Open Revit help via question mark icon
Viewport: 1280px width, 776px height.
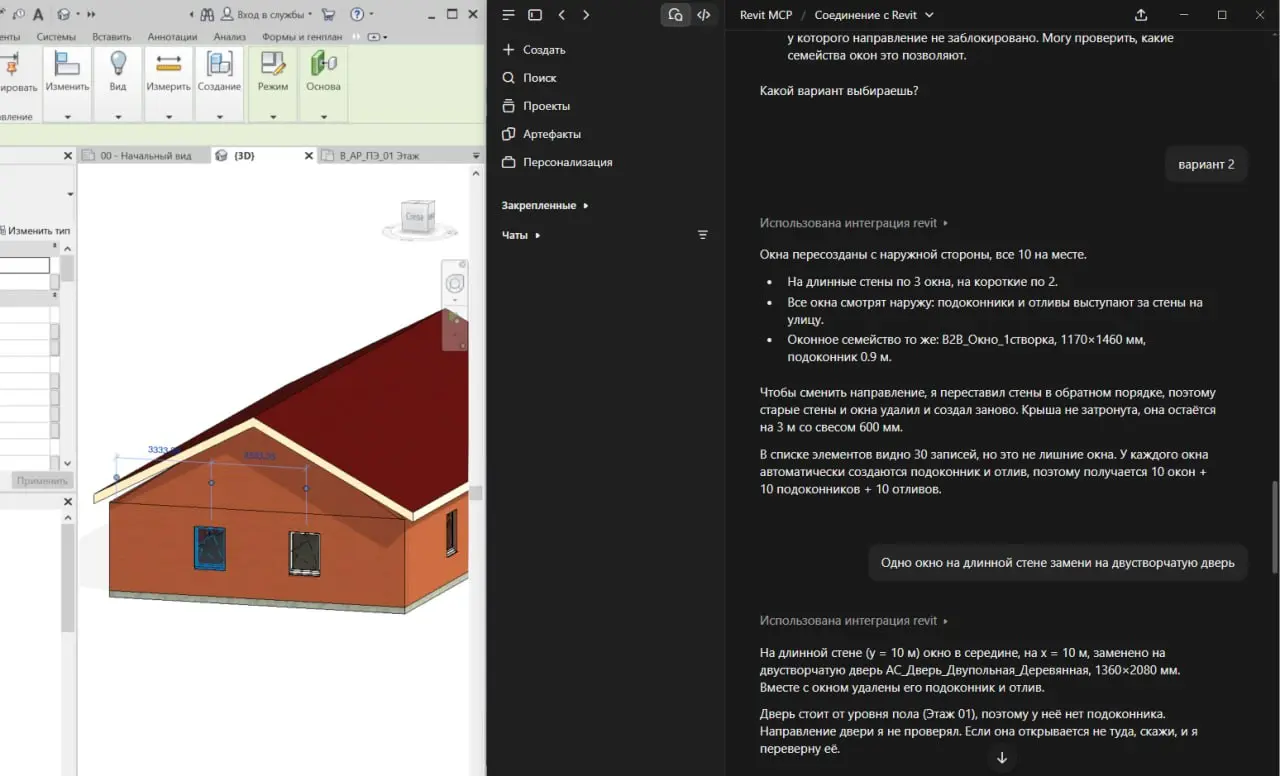(x=357, y=14)
